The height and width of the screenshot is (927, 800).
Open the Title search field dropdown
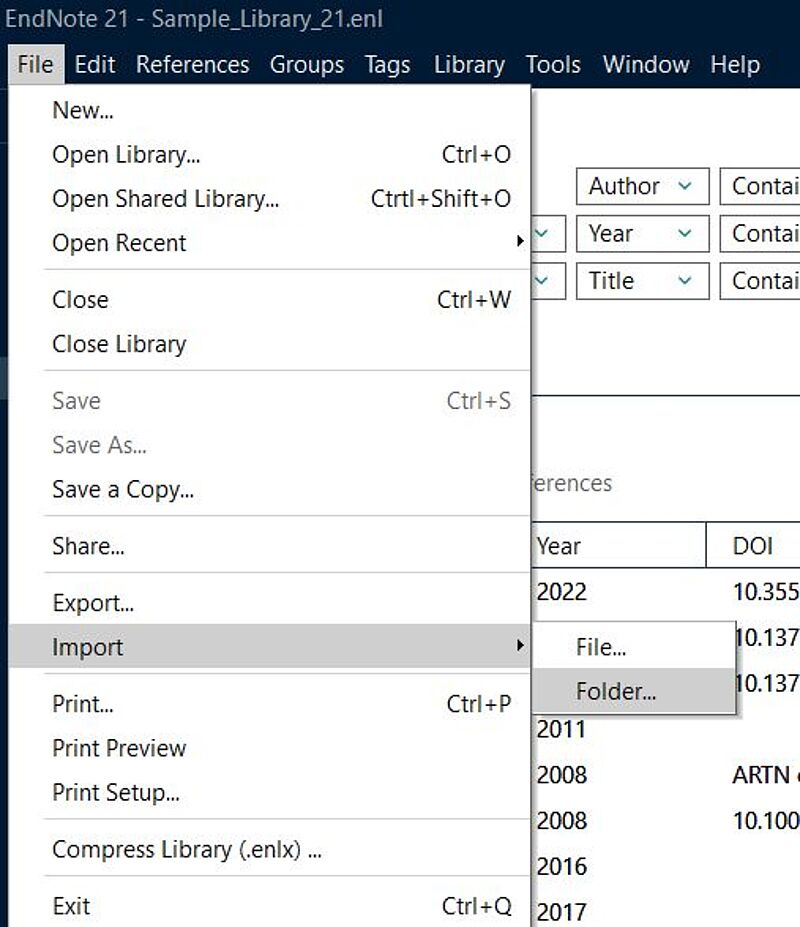tap(643, 281)
